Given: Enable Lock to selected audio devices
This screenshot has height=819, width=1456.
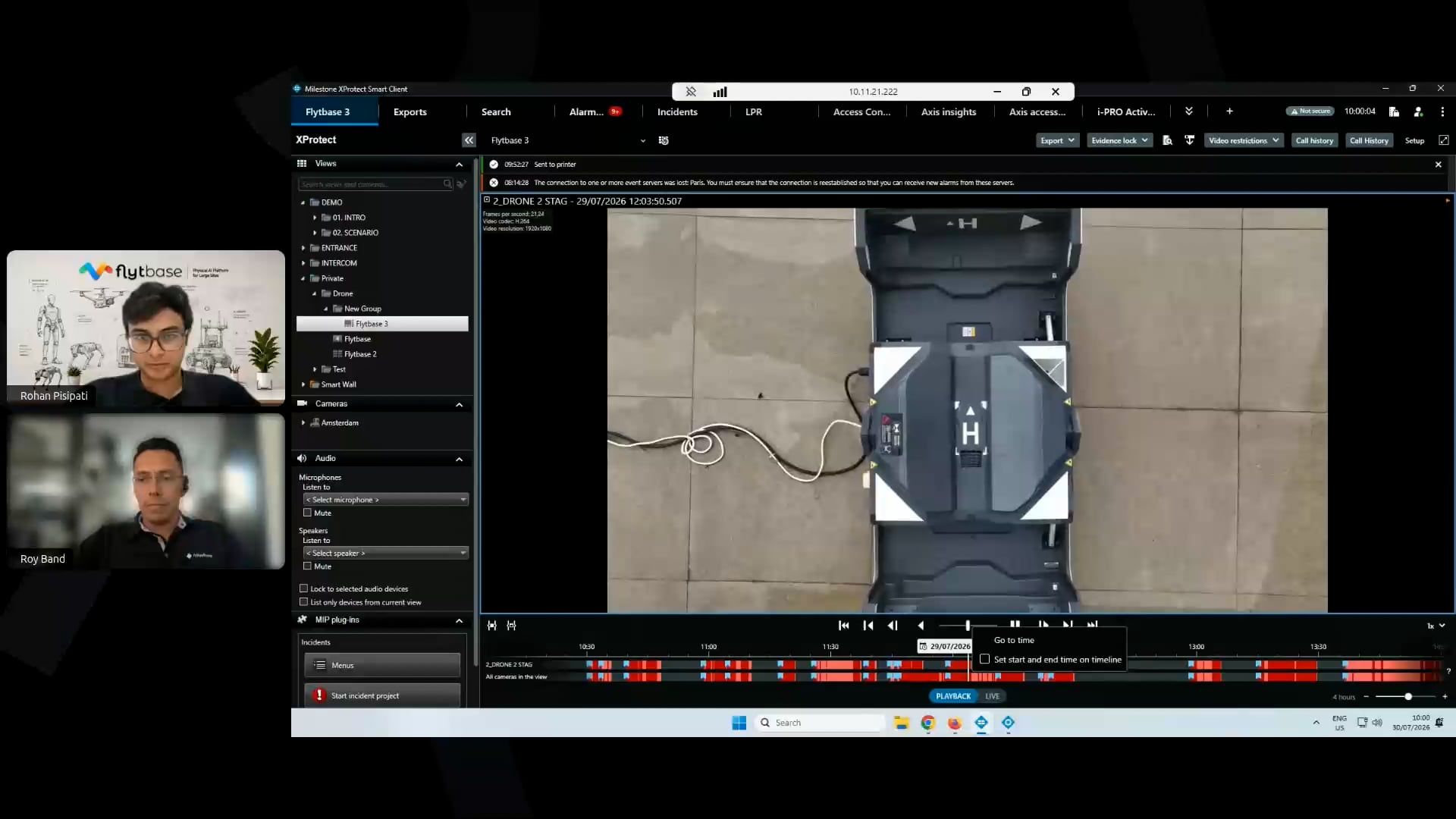Looking at the screenshot, I should [x=303, y=588].
